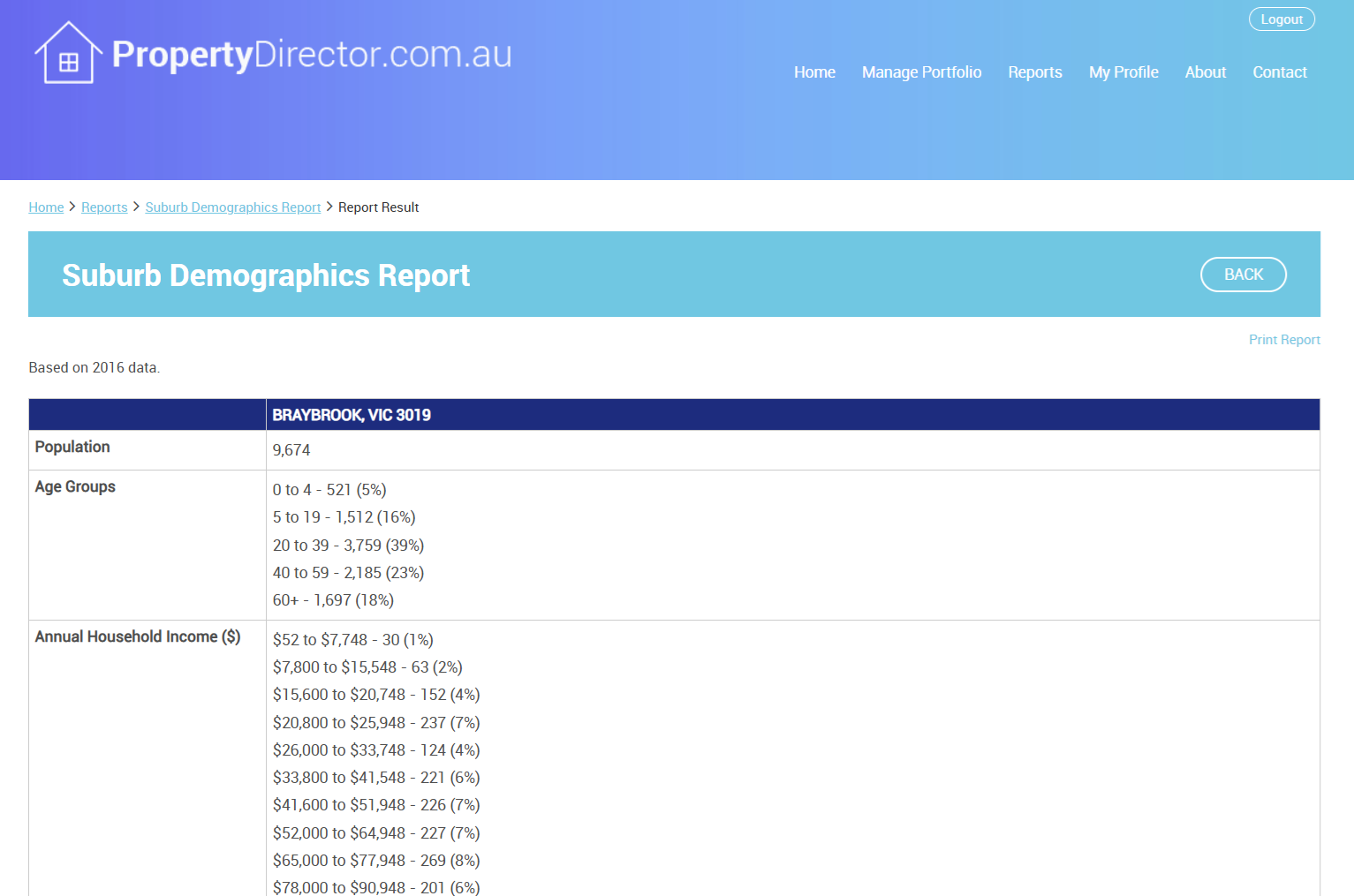Click the Annual Household Income row label
1354x896 pixels.
(137, 636)
